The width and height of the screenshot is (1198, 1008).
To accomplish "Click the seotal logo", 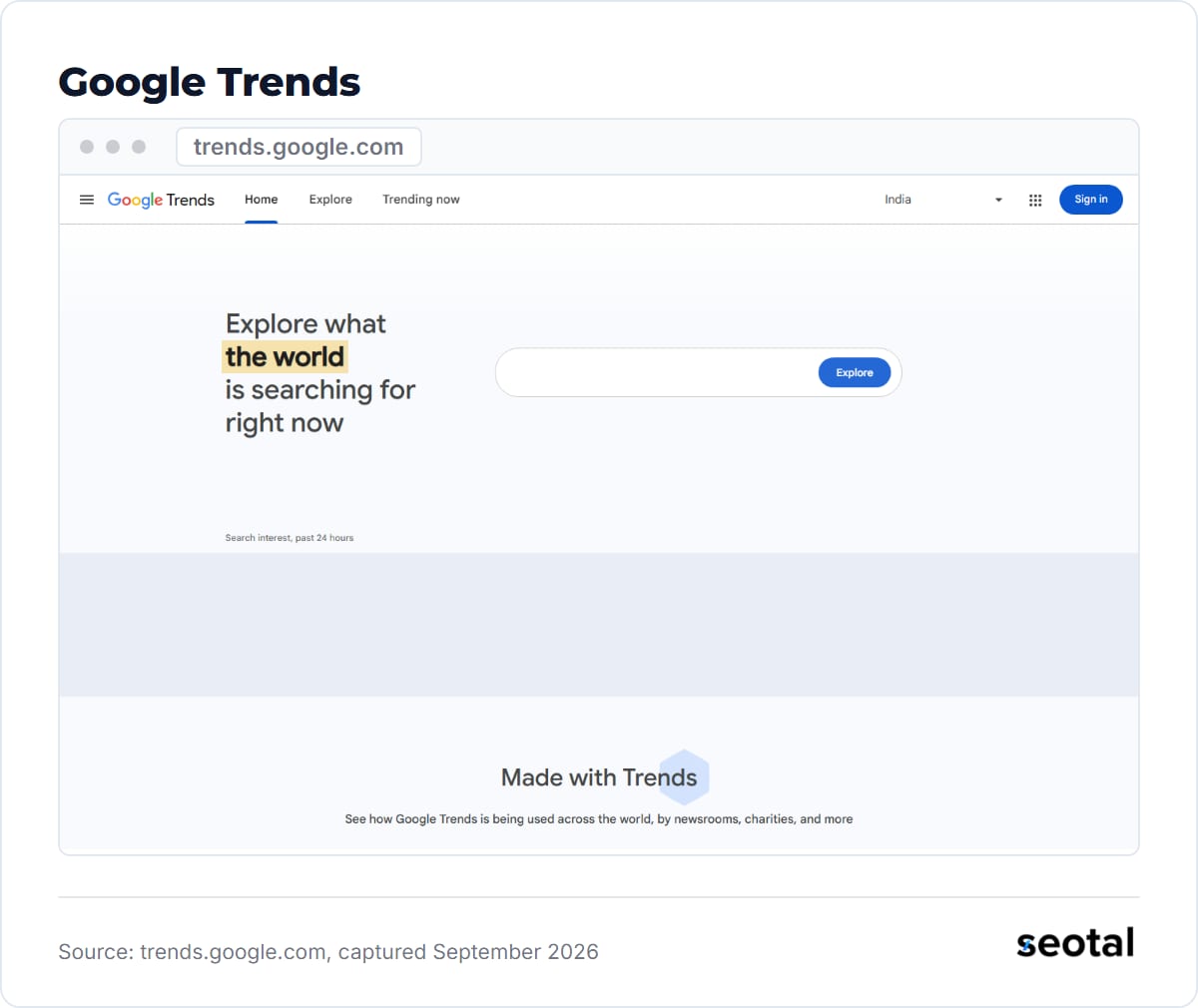I will click(1075, 942).
